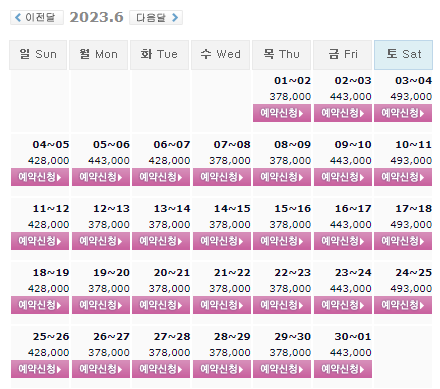Click 예약신청 for 04~05
This screenshot has height=389, width=440.
(x=40, y=177)
